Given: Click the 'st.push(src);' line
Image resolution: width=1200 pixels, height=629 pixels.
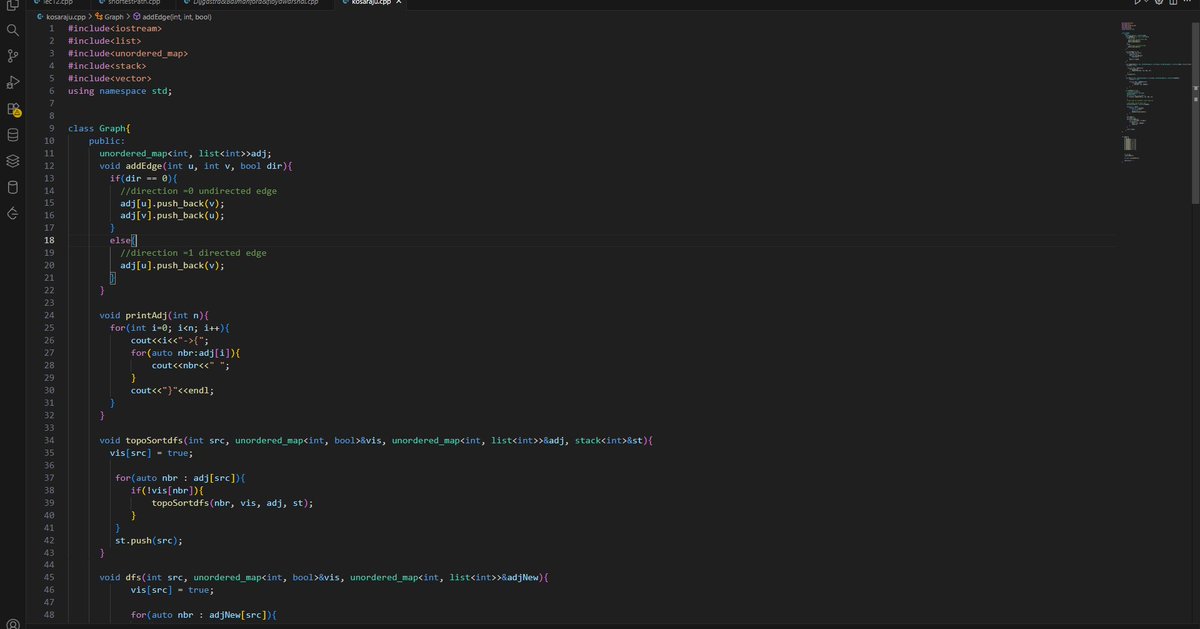Looking at the screenshot, I should pyautogui.click(x=148, y=540).
